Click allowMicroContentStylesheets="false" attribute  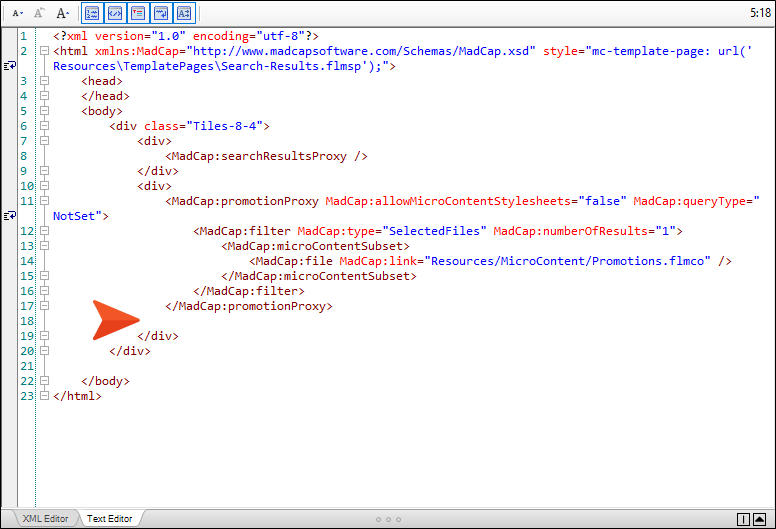(x=476, y=201)
